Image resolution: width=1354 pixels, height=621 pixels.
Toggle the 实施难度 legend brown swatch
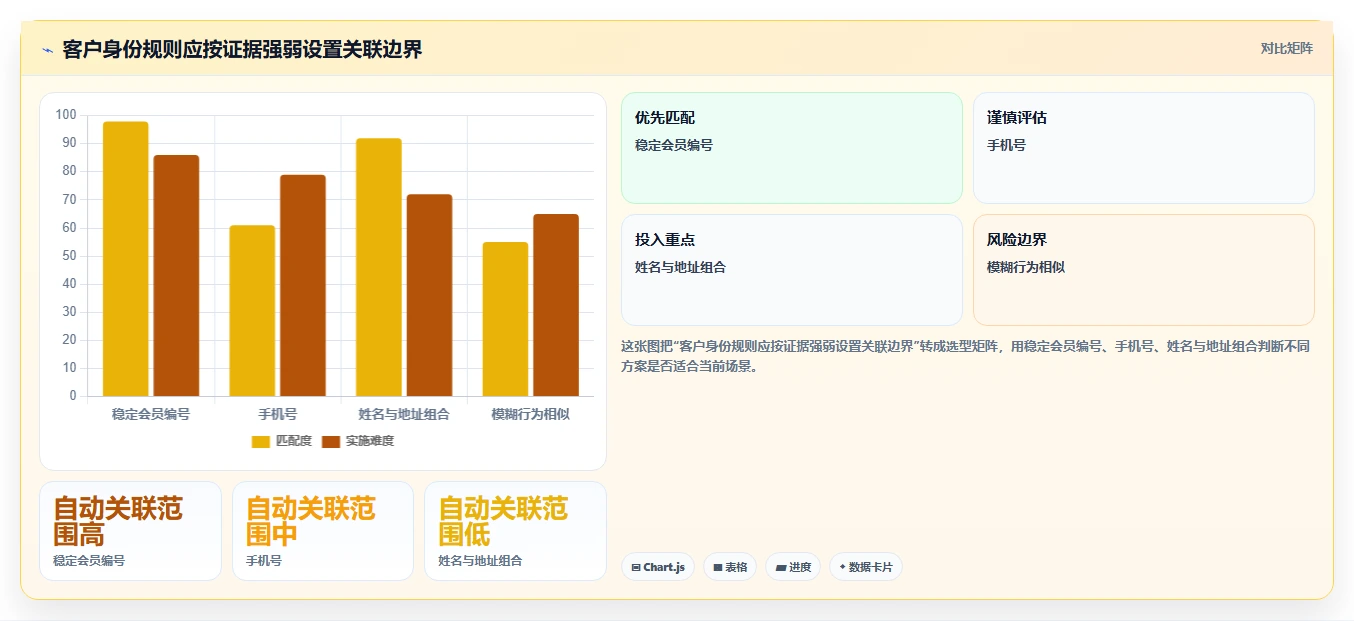tap(331, 441)
